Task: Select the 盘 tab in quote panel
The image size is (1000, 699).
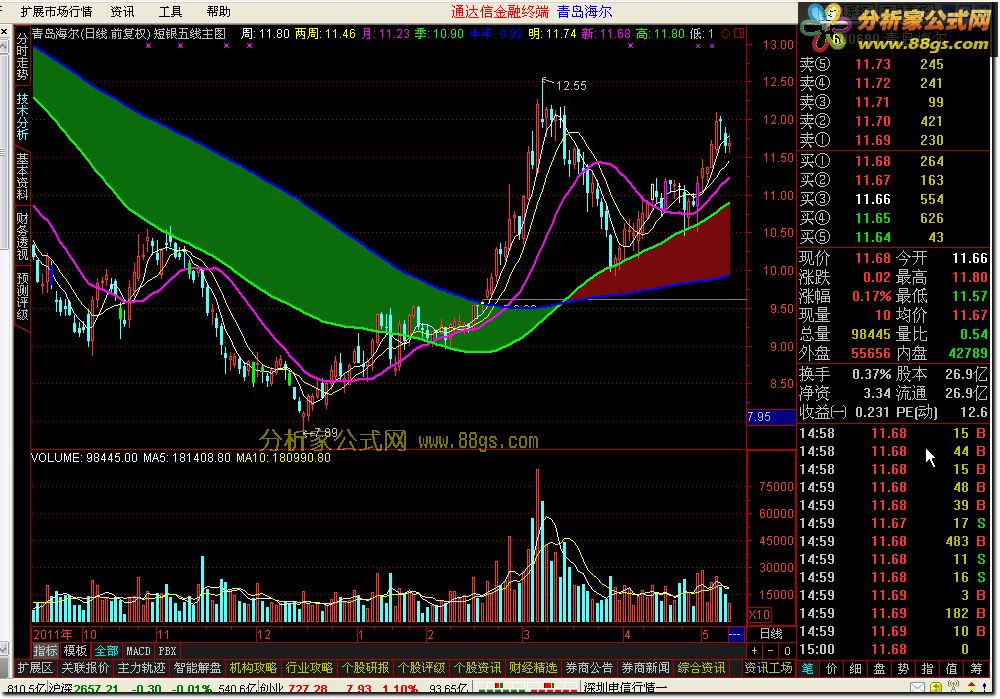Action: point(879,668)
